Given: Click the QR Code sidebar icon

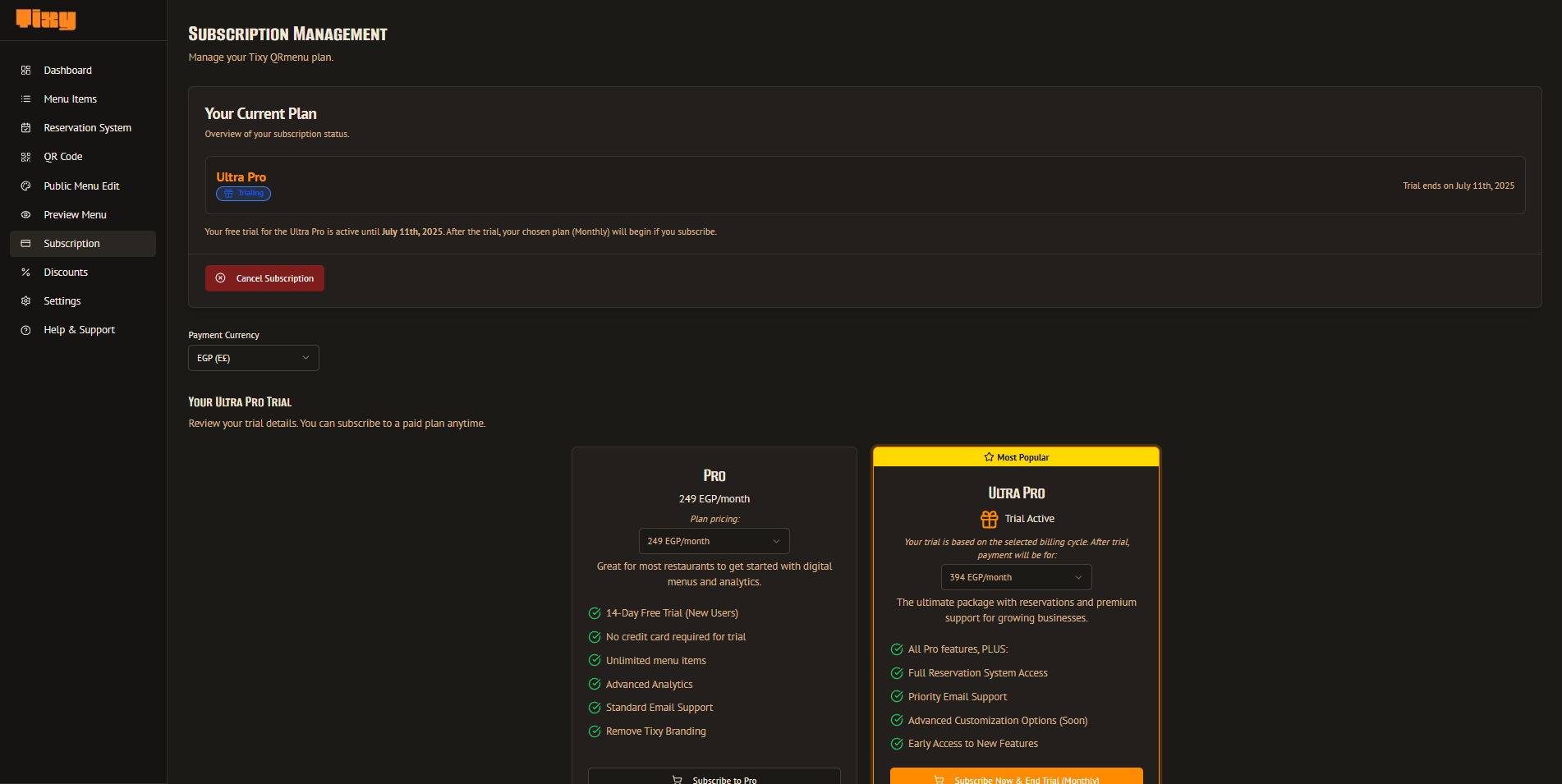Looking at the screenshot, I should point(25,157).
